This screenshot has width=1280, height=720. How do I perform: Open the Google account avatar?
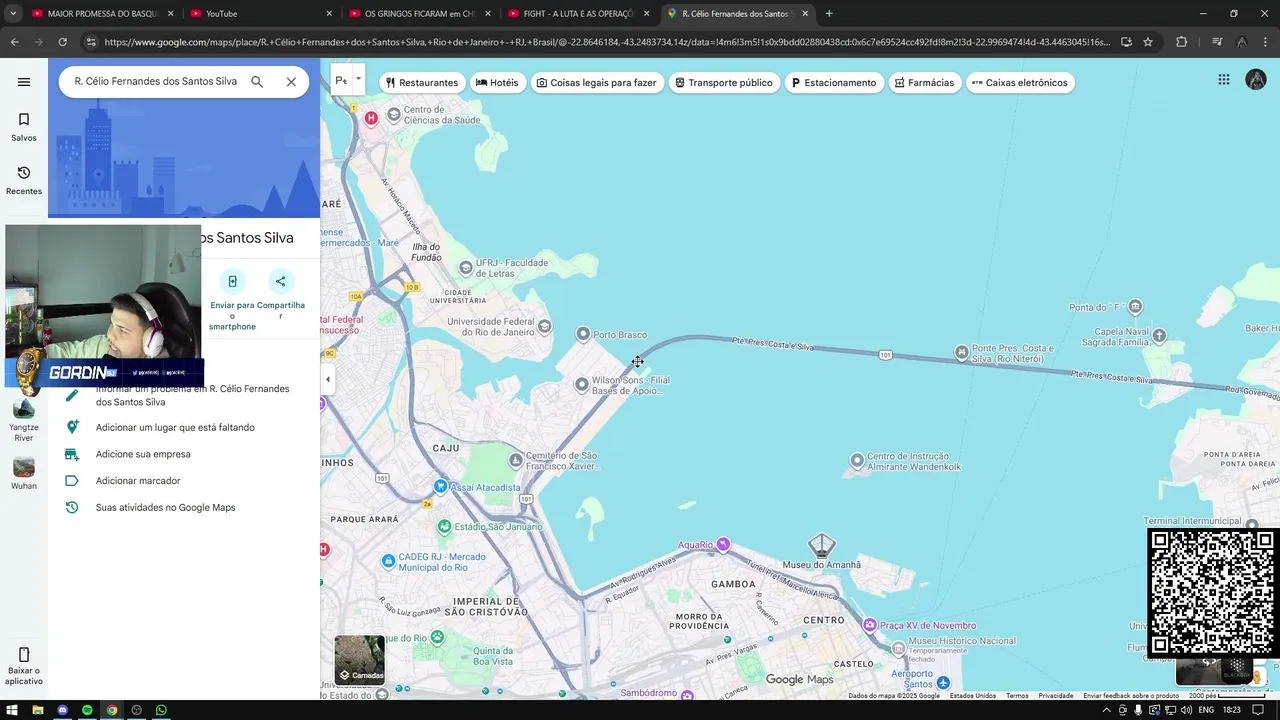[1256, 80]
